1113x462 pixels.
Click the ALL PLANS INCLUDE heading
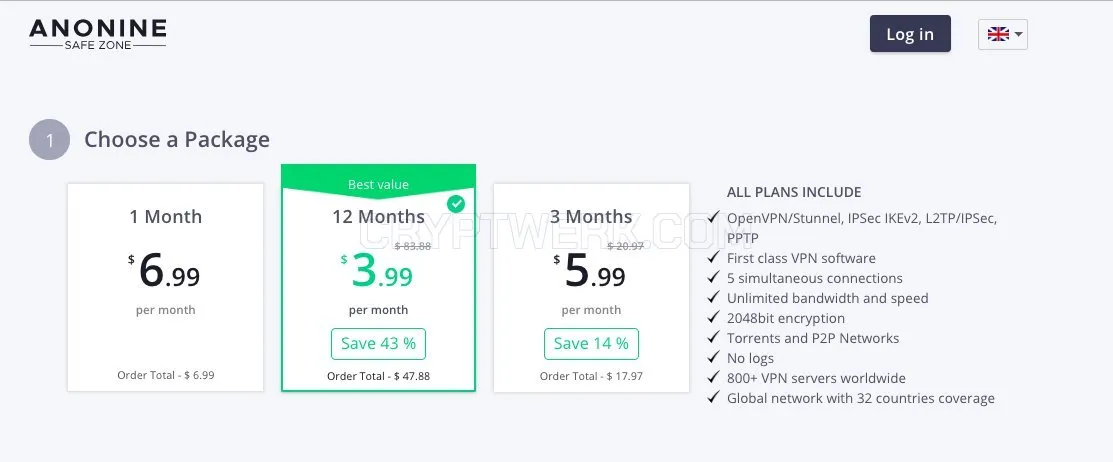click(x=794, y=192)
